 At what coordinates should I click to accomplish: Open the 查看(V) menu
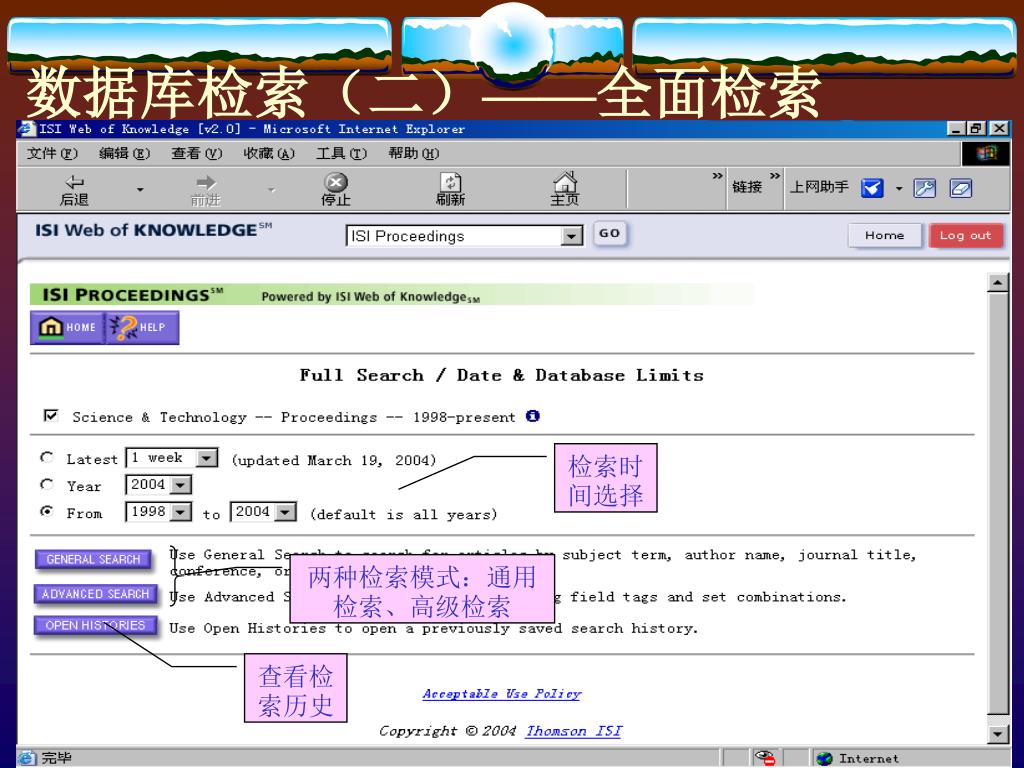(x=197, y=153)
